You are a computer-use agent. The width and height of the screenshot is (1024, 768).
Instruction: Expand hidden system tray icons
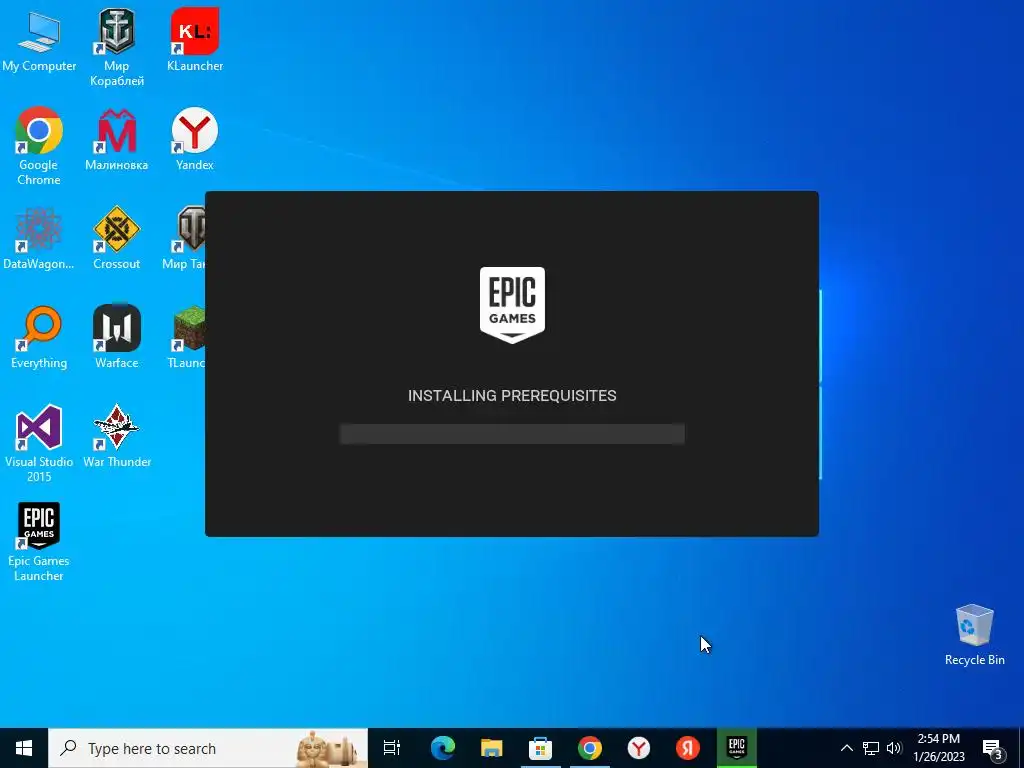coord(846,748)
